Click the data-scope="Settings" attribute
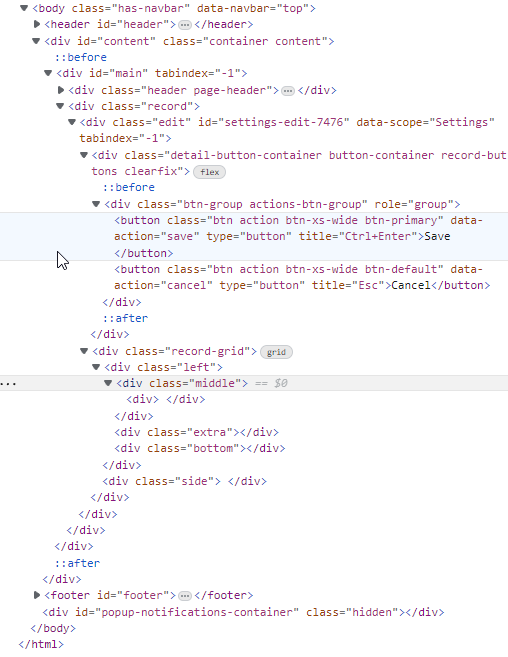 click(x=425, y=122)
